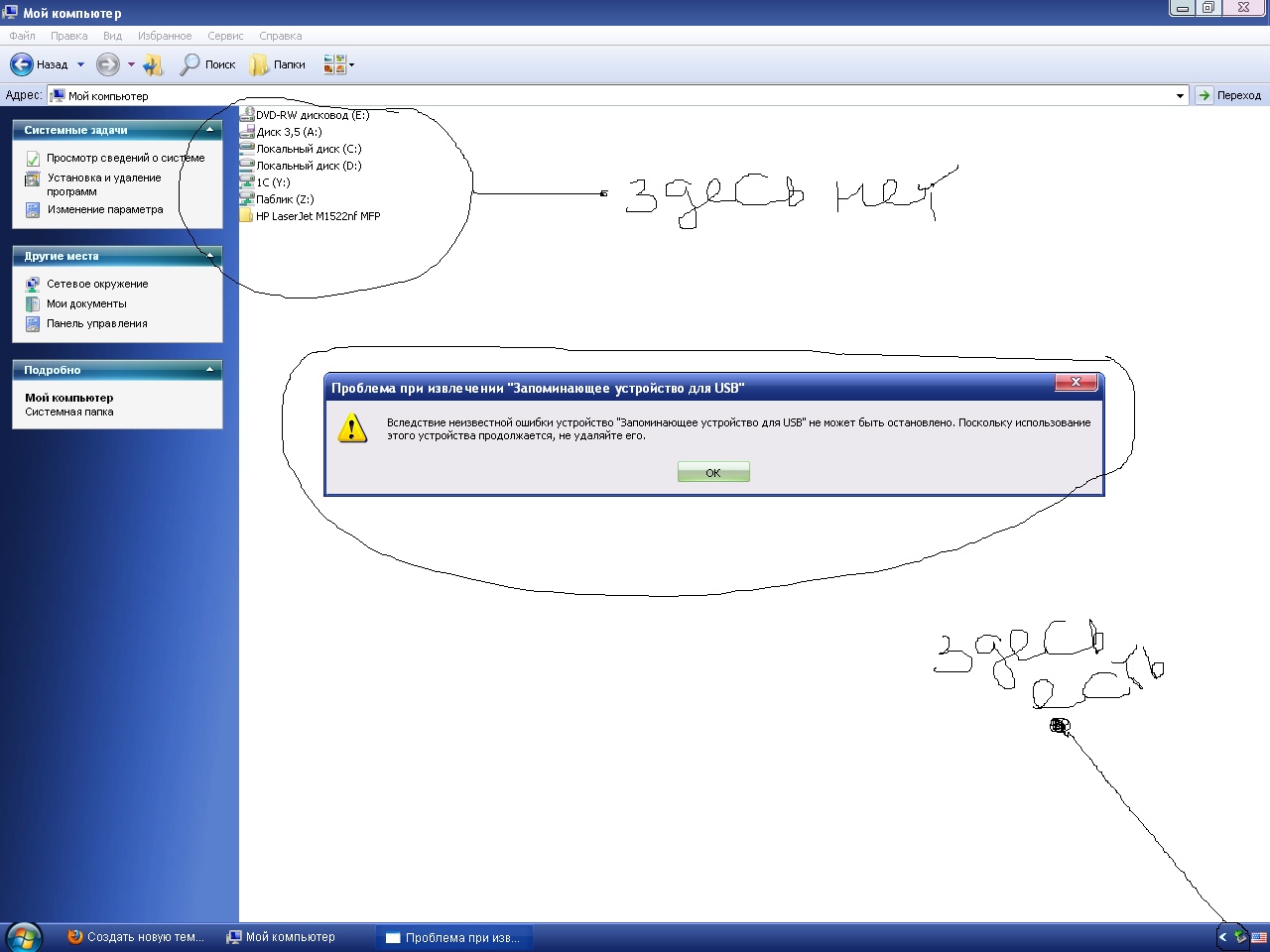This screenshot has height=952, width=1270.
Task: Open the Views dropdown arrow
Action: point(351,65)
